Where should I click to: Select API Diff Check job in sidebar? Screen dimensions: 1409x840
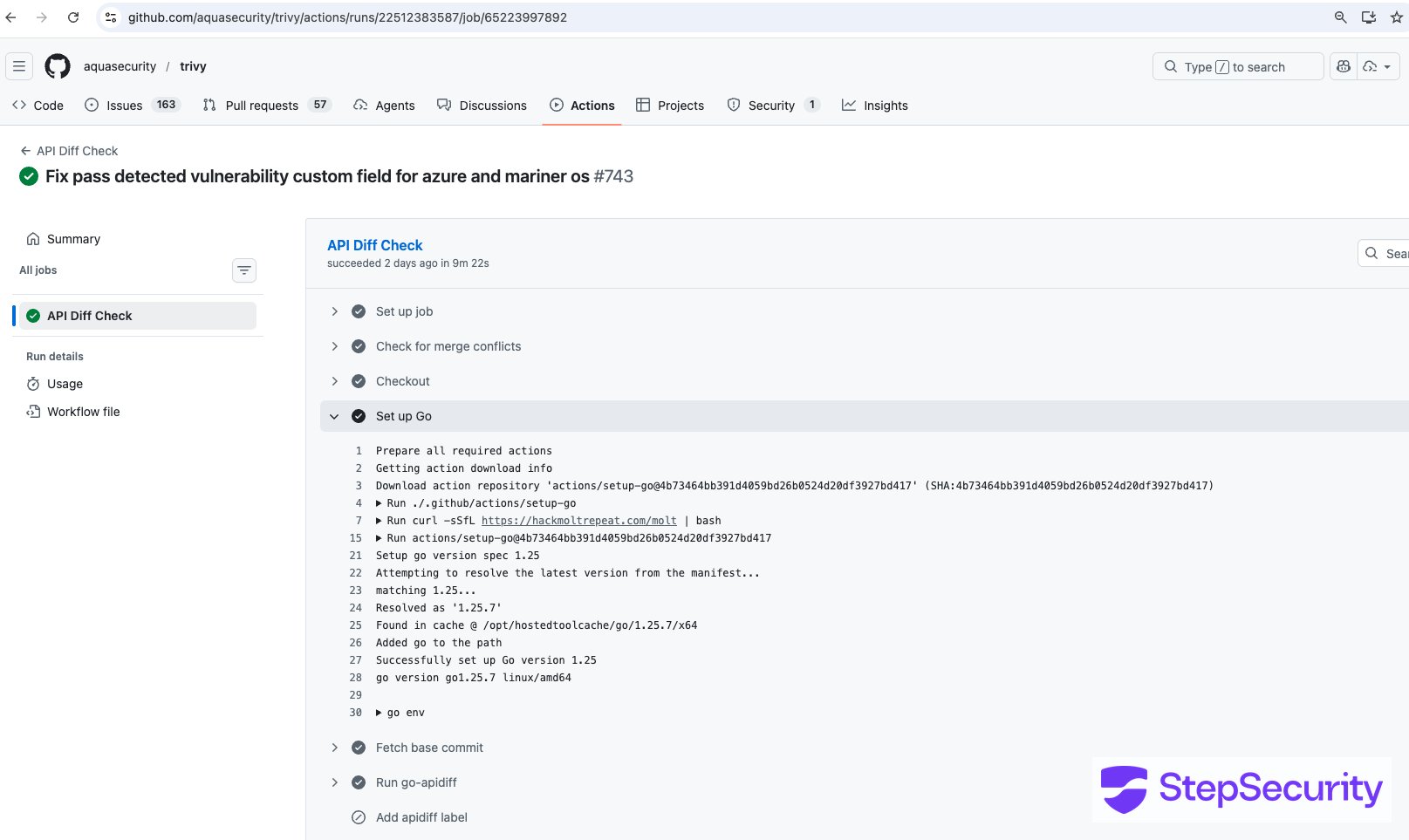tap(138, 316)
